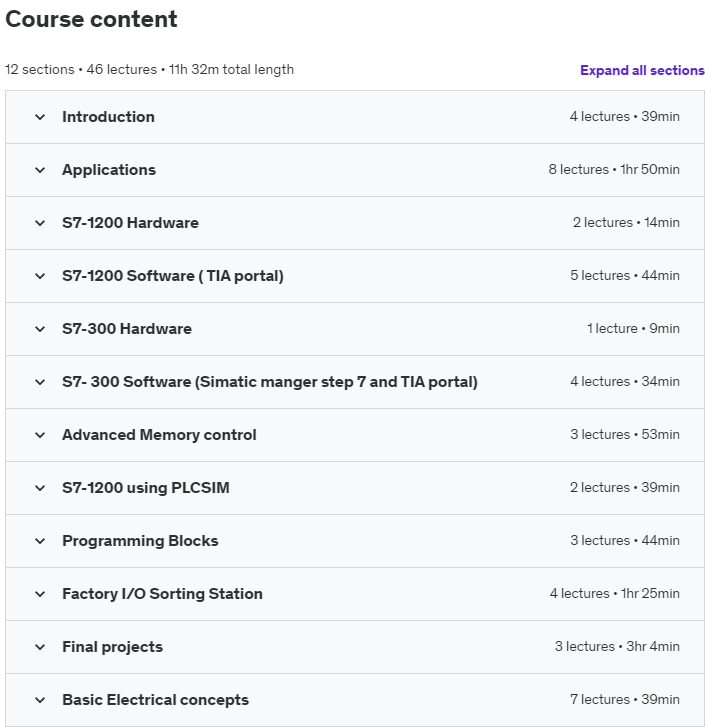Expand chevron for S7-300 Software section
This screenshot has width=705, height=727.
click(40, 382)
